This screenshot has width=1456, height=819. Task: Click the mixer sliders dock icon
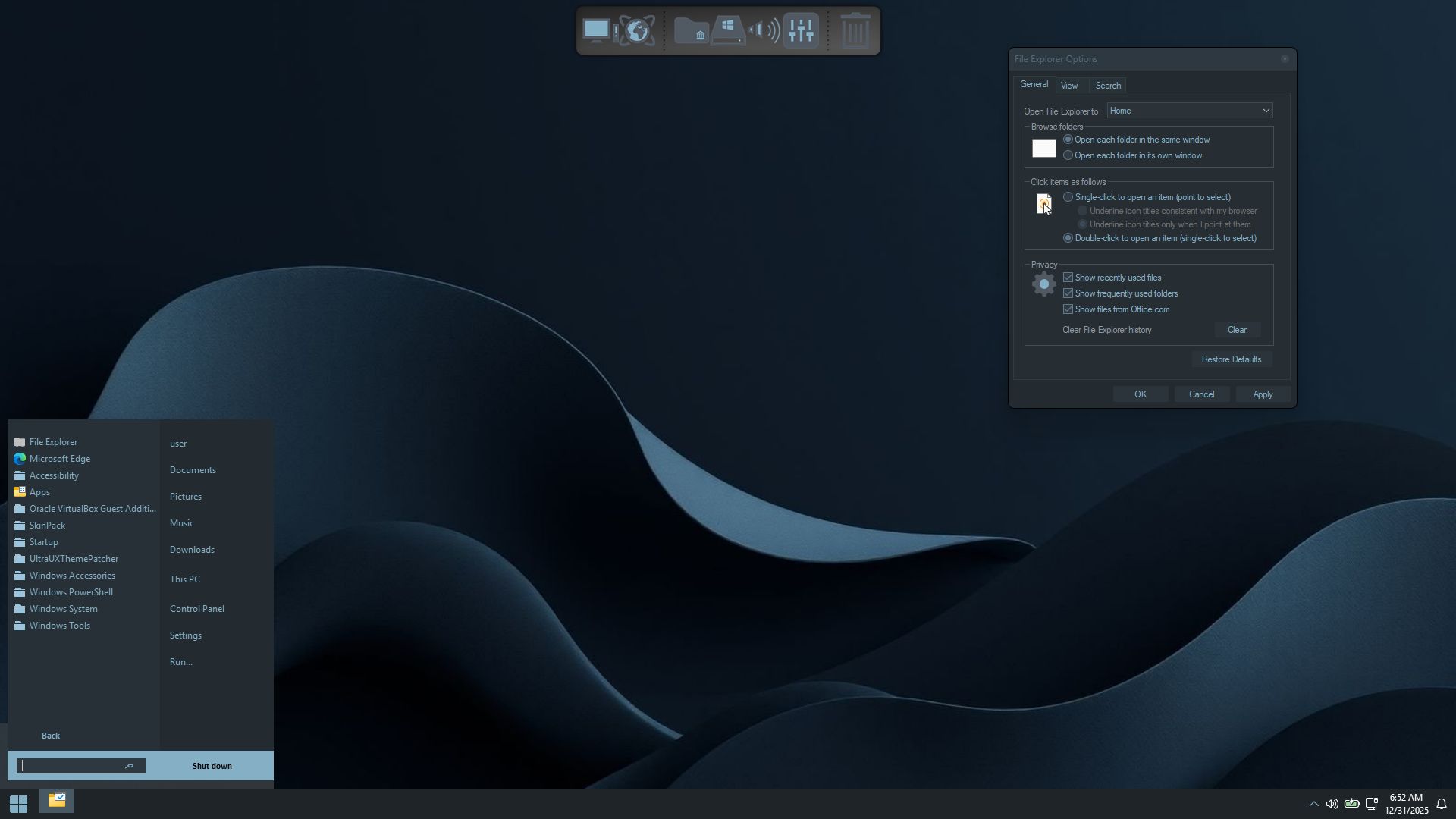(x=801, y=31)
